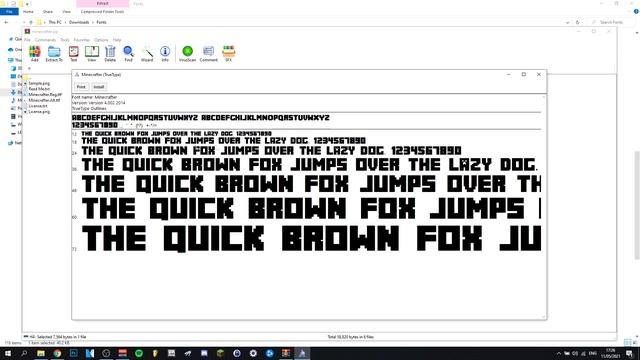
Task: Click the Extract contextual tab
Action: 102,4
